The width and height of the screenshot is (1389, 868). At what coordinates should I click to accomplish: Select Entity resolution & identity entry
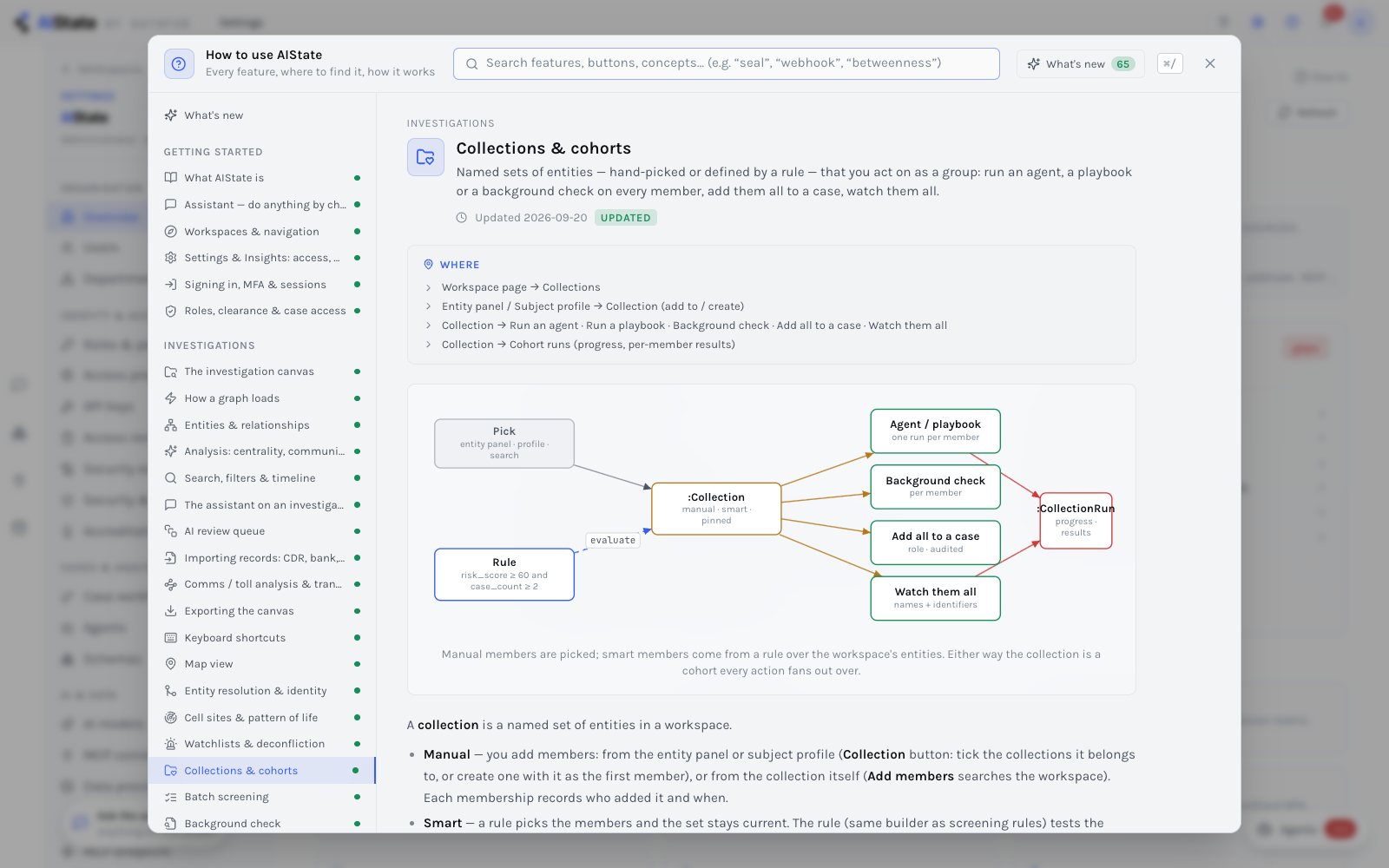pos(261,691)
